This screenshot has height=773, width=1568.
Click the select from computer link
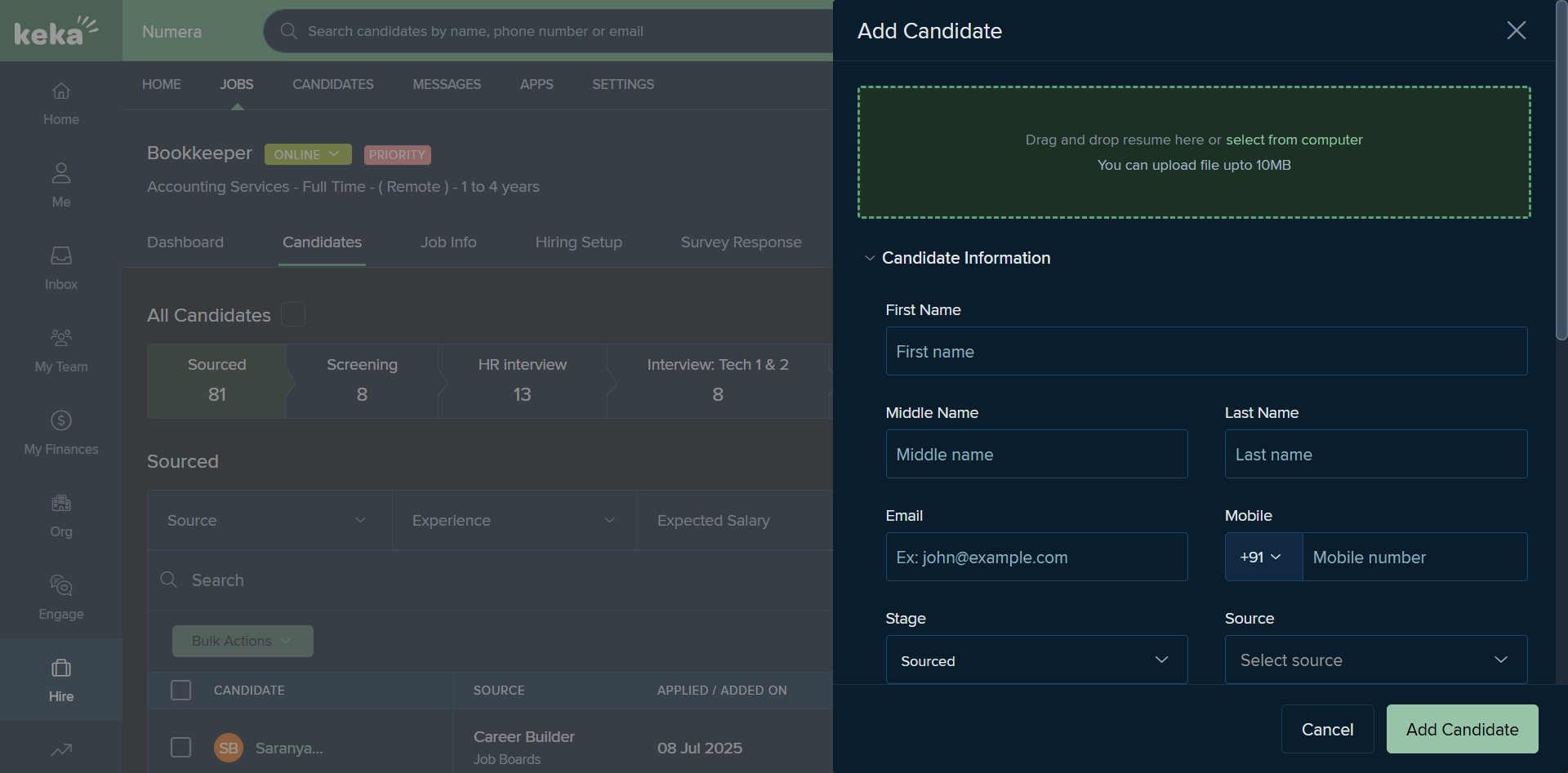[1294, 140]
